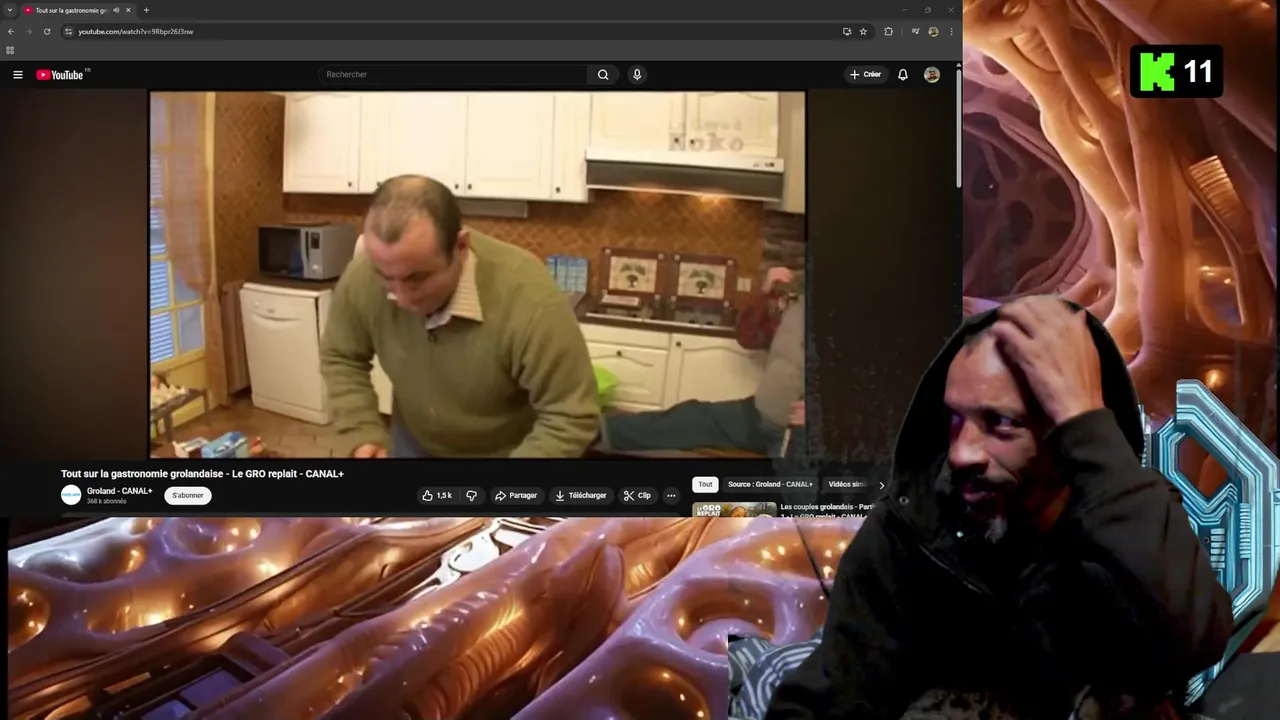The image size is (1280, 720).
Task: Open the browser extensions puzzle icon
Action: (888, 31)
